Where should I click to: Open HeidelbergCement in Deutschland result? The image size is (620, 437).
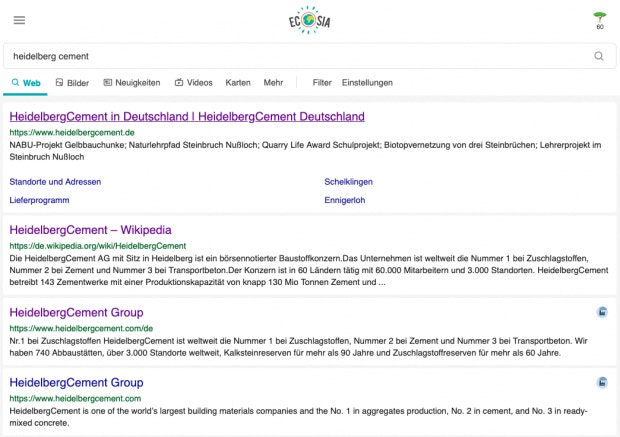tap(187, 117)
